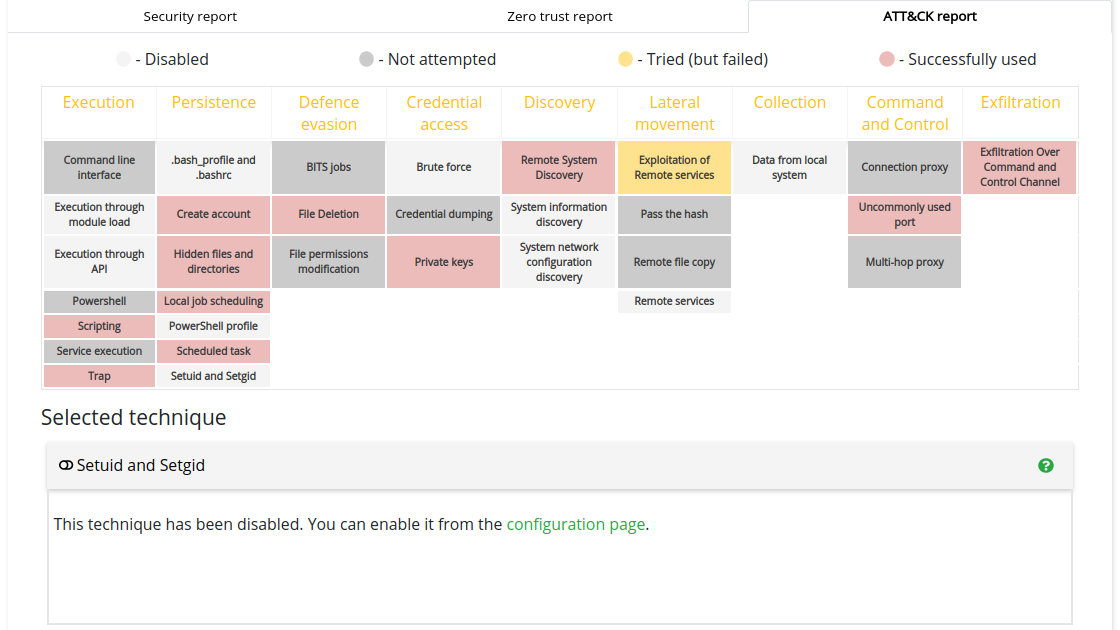The image size is (1120, 630).
Task: Click the red Successfully used legend circle
Action: [x=886, y=60]
